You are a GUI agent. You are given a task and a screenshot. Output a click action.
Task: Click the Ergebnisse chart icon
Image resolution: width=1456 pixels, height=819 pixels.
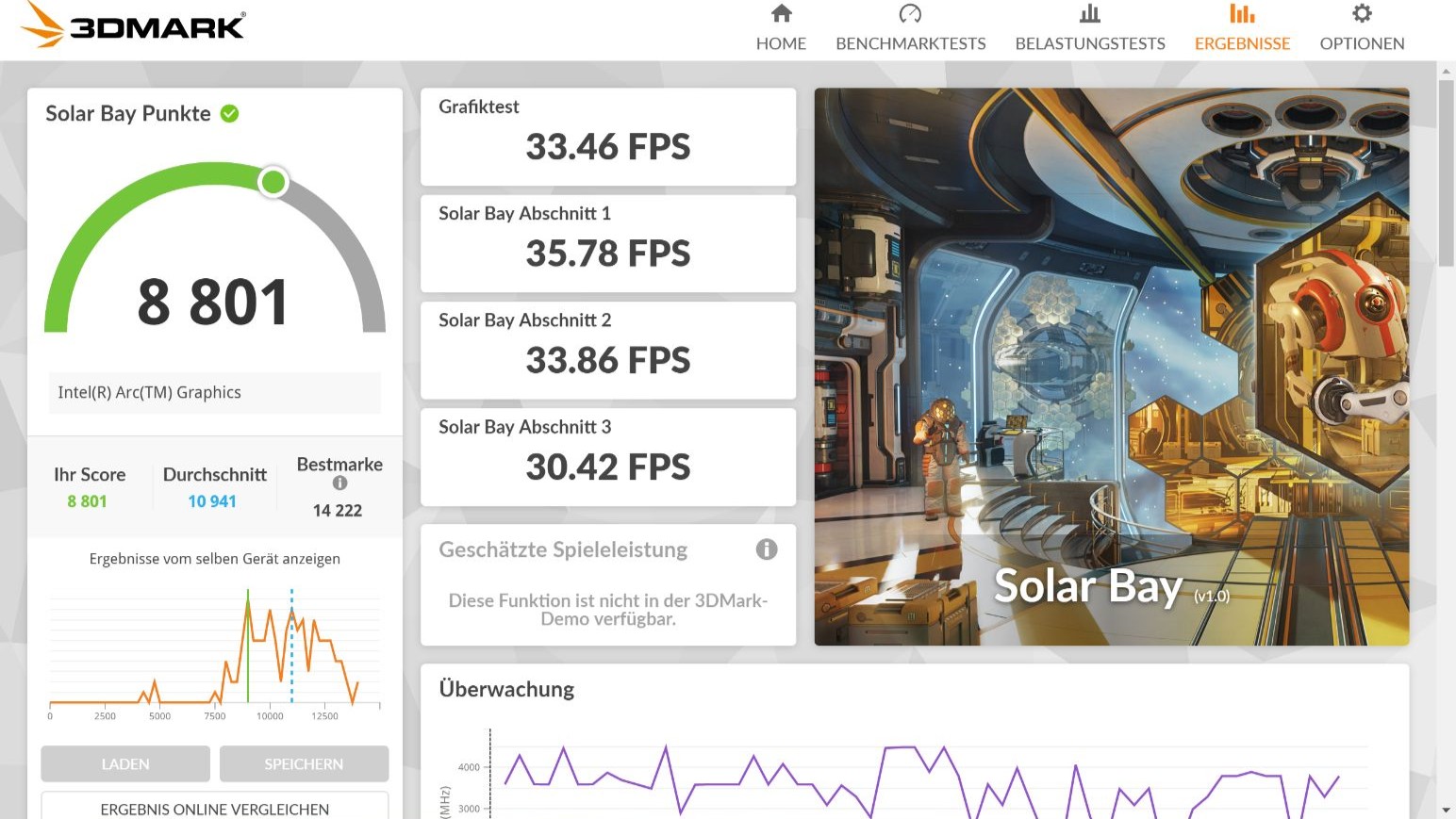click(1242, 14)
